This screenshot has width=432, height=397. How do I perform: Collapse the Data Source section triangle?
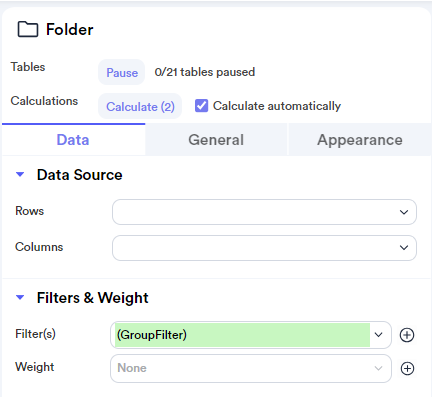pyautogui.click(x=20, y=174)
